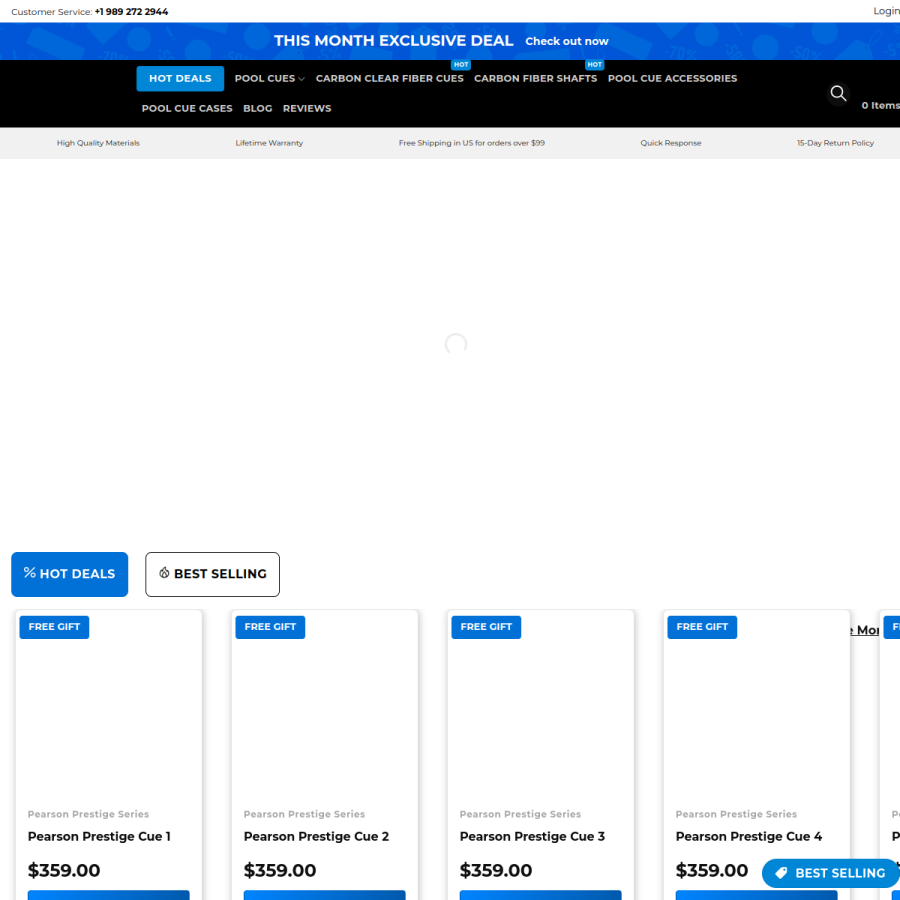
Task: Open Pearson Prestige Cue 2 product title
Action: point(316,836)
